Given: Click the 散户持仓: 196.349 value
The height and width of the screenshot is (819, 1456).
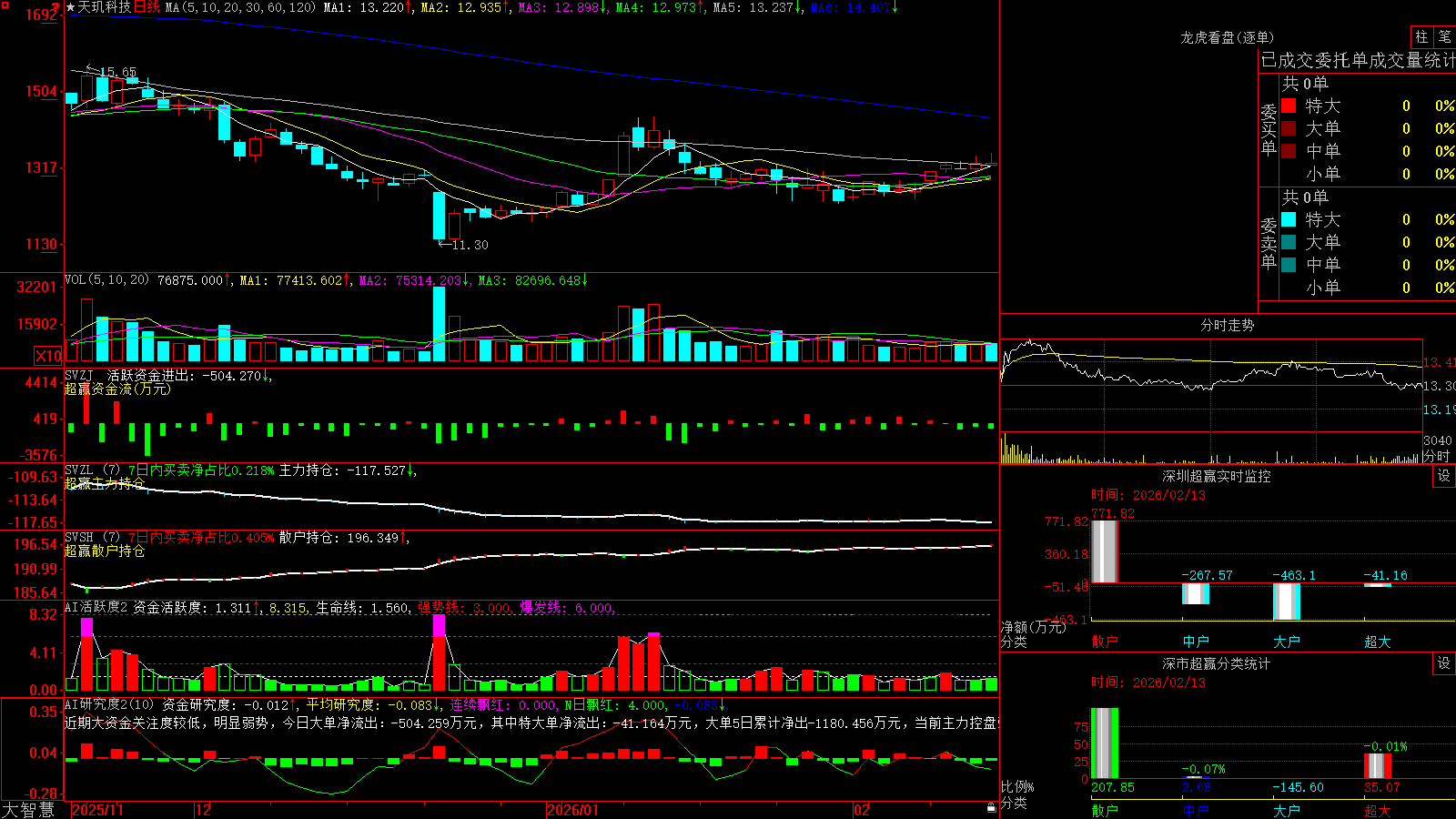Looking at the screenshot, I should 339,538.
